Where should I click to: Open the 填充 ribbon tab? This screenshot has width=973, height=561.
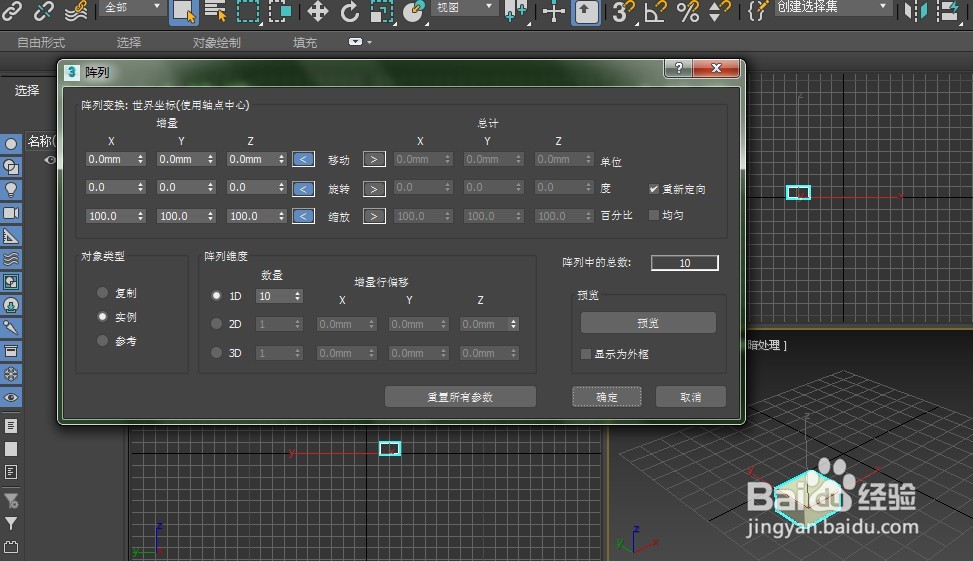(x=305, y=42)
